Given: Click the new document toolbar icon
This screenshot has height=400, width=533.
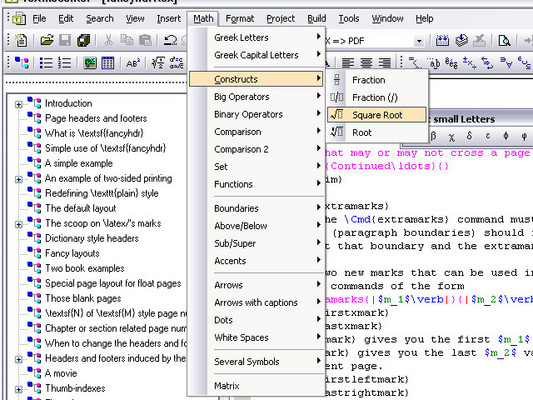Looking at the screenshot, I should [21, 41].
